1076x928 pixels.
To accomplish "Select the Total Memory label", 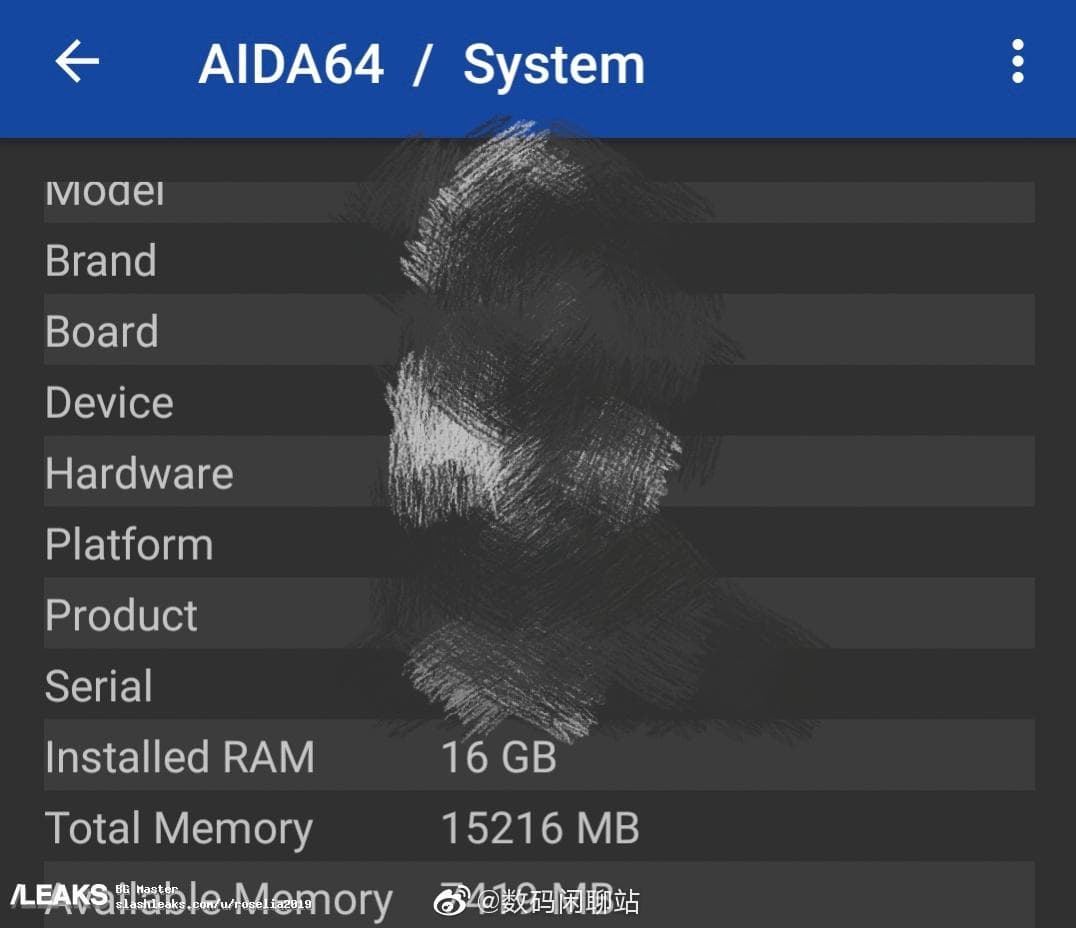I will 179,829.
